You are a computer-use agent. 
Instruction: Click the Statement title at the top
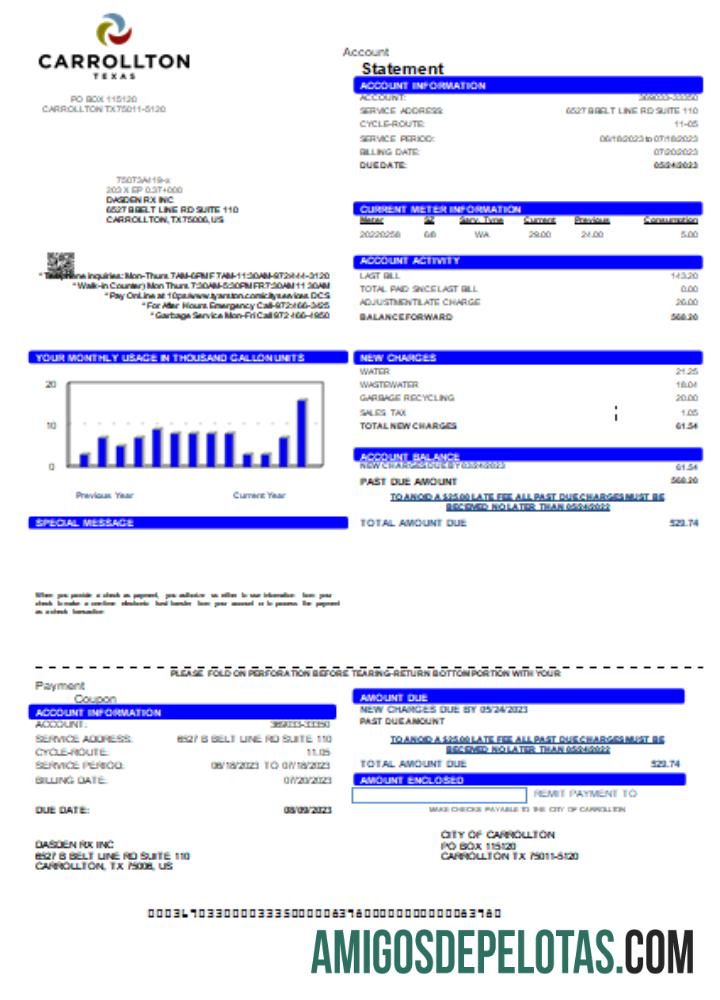pos(402,68)
